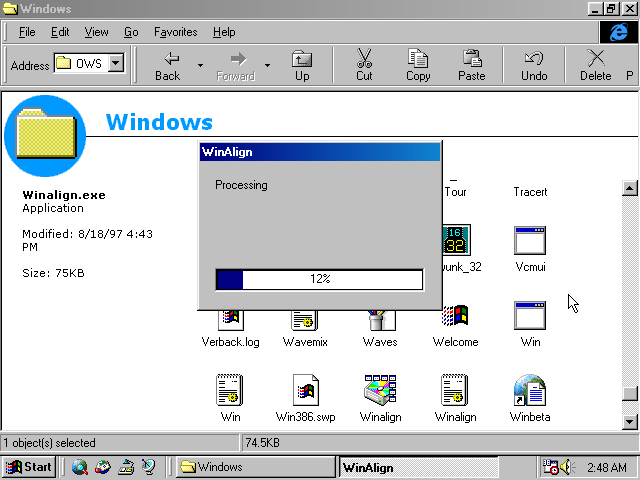Open the Favorites menu

(176, 32)
